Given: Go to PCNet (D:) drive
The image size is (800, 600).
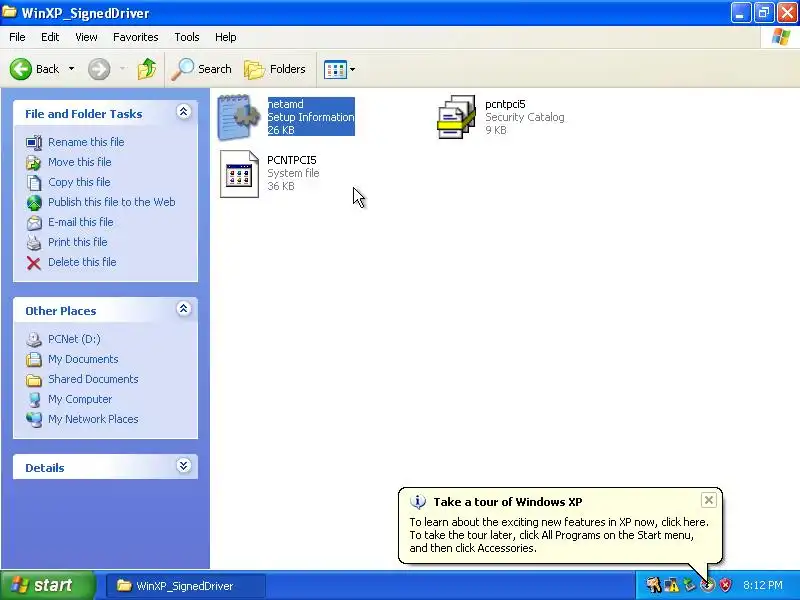Looking at the screenshot, I should coord(74,339).
